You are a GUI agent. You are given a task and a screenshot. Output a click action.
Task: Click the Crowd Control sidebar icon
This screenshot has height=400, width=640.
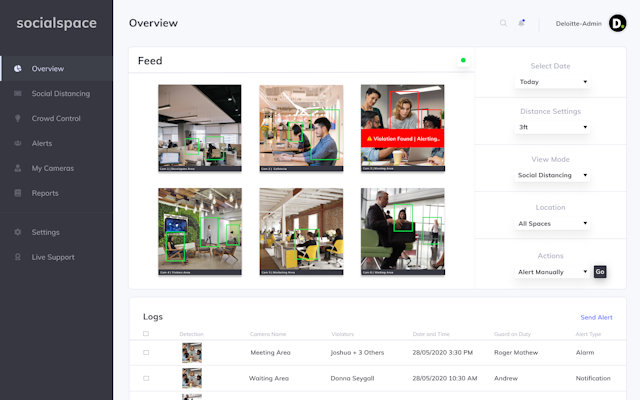point(18,119)
